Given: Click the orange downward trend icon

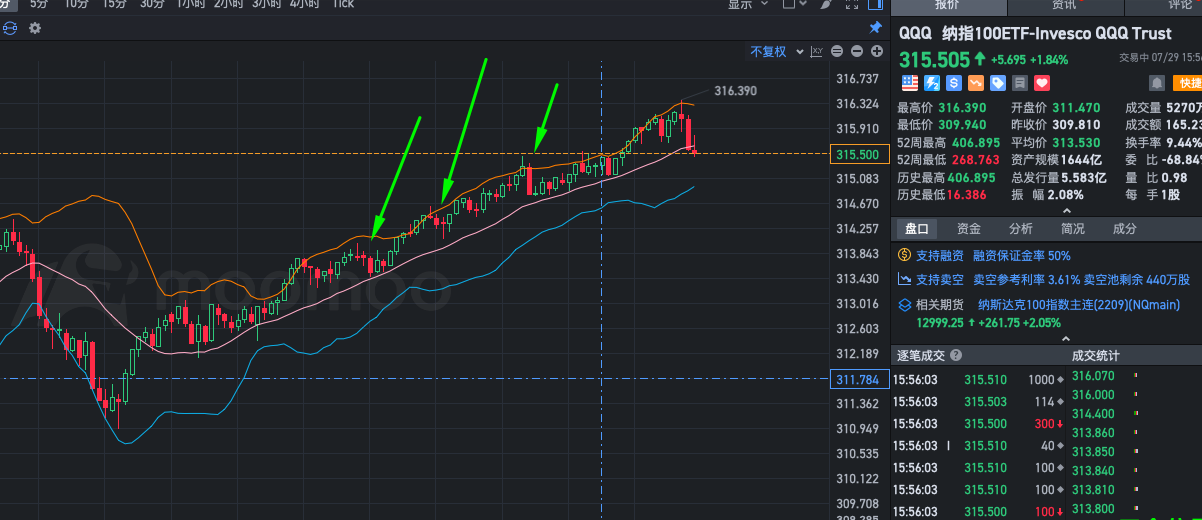Looking at the screenshot, I should (x=975, y=83).
